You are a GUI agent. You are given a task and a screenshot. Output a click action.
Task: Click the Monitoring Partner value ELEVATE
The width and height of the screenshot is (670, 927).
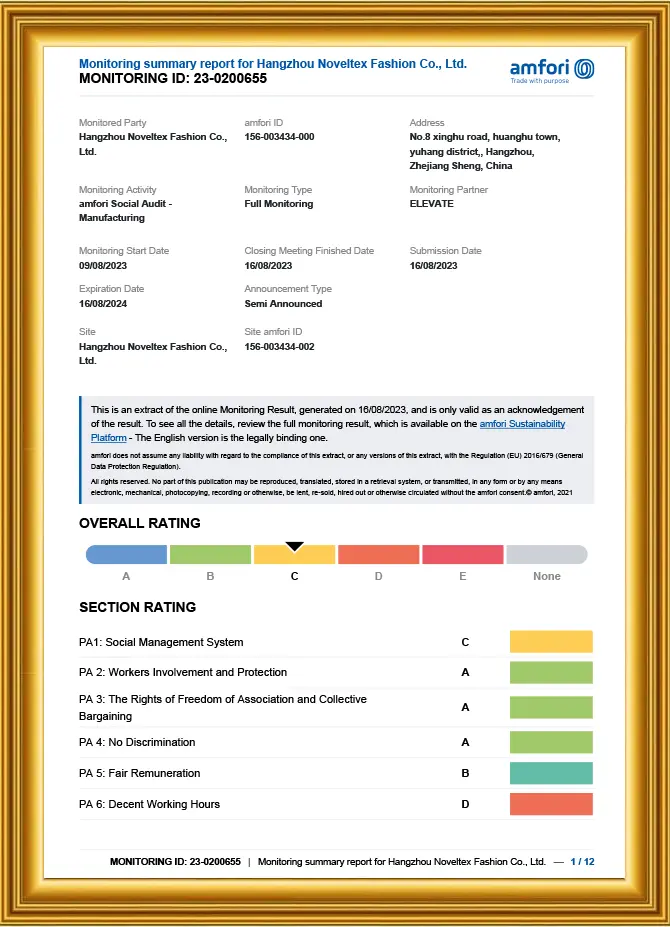click(432, 203)
